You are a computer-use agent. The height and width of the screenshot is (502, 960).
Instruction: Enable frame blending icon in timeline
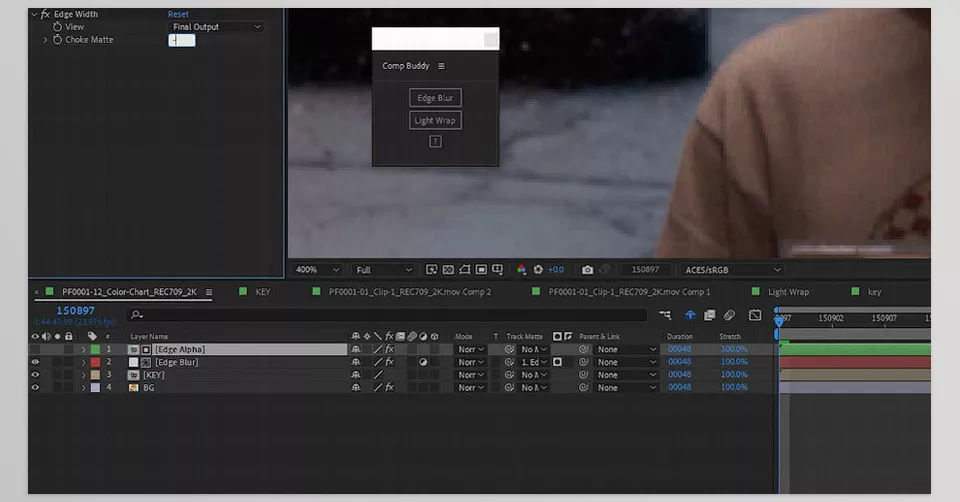tap(710, 315)
